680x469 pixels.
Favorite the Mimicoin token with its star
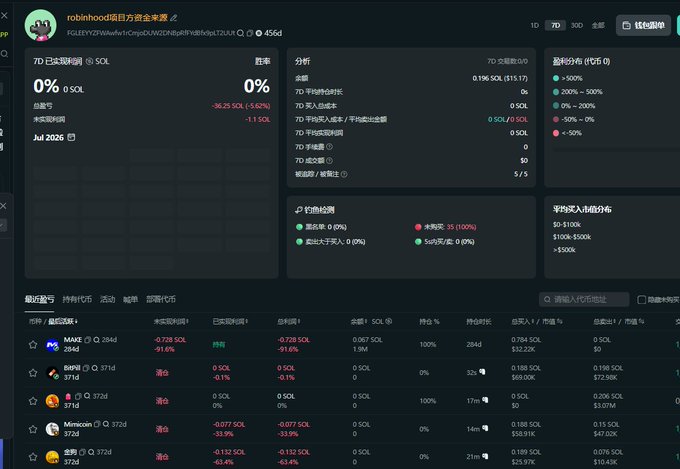tap(33, 430)
